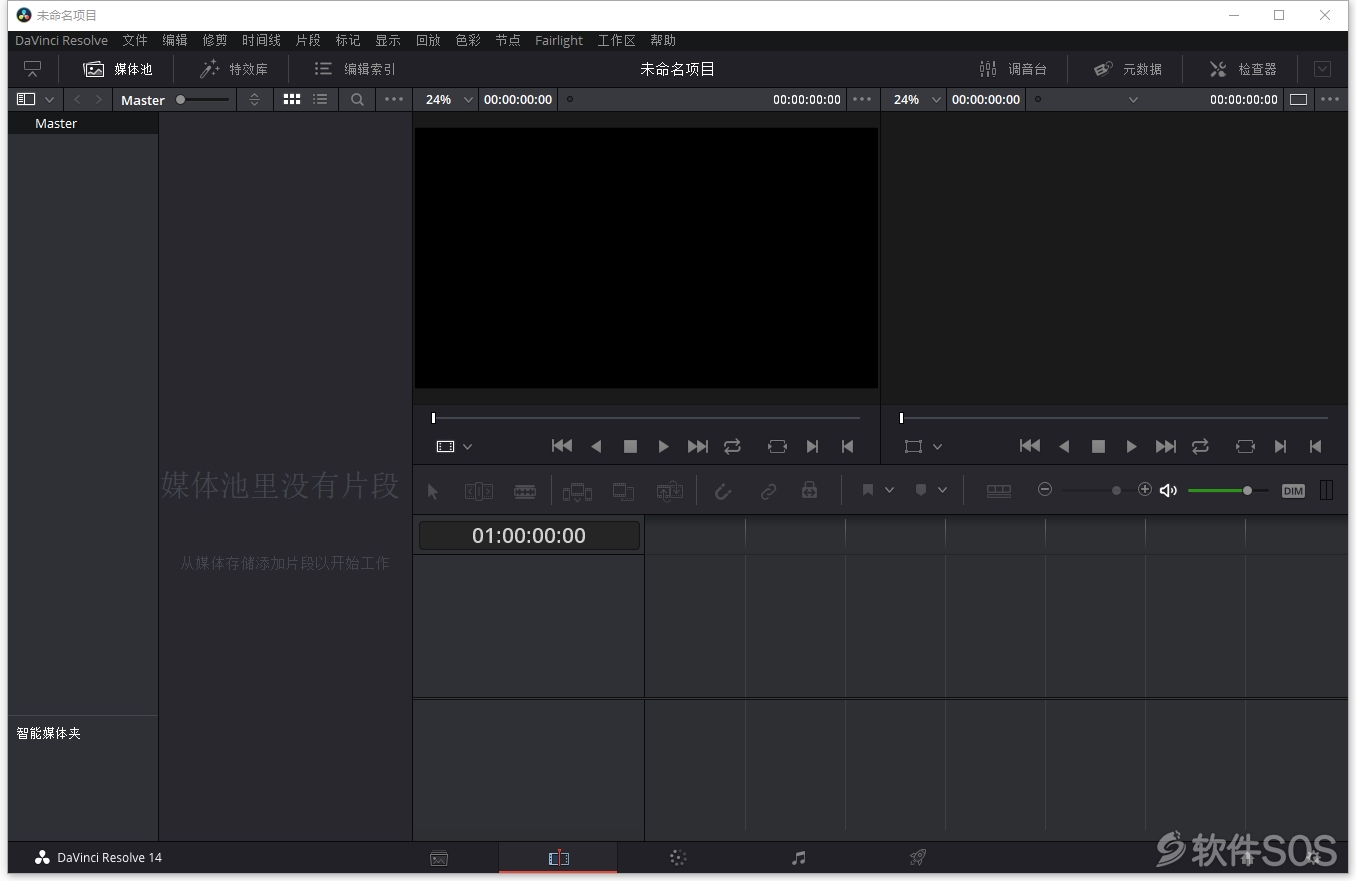Toggle the 媒体池 Media Pool panel

[x=118, y=69]
